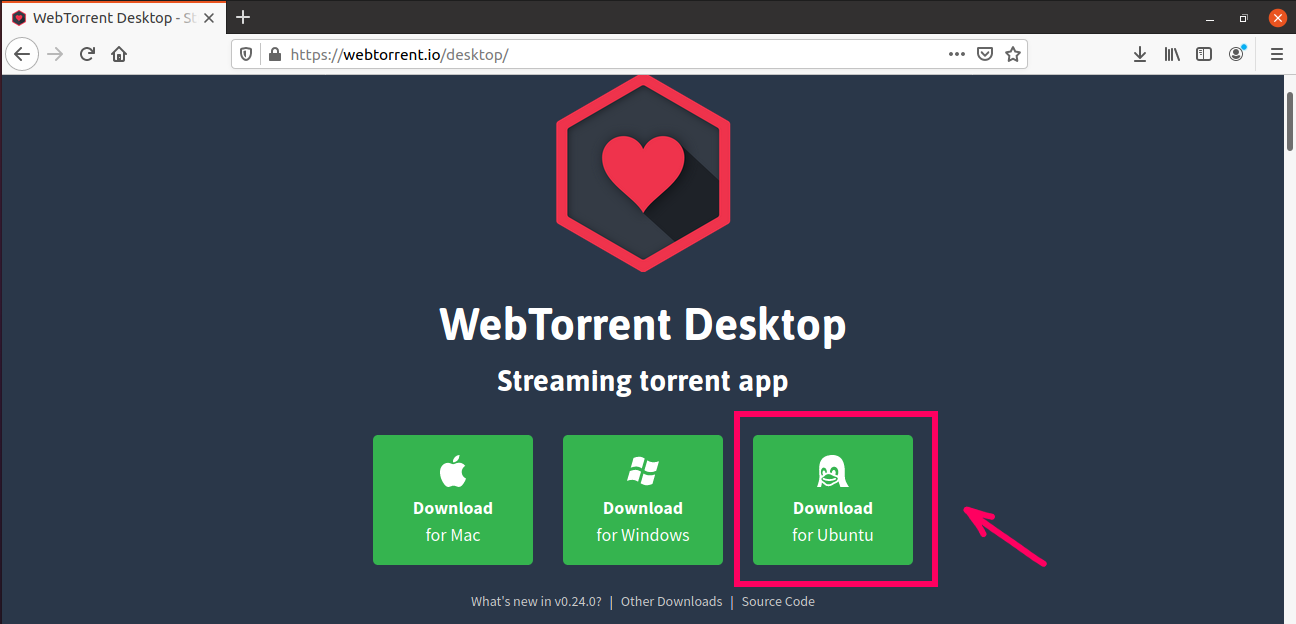Viewport: 1296px width, 624px height.
Task: Download WebTorrent for Windows
Action: pos(643,500)
